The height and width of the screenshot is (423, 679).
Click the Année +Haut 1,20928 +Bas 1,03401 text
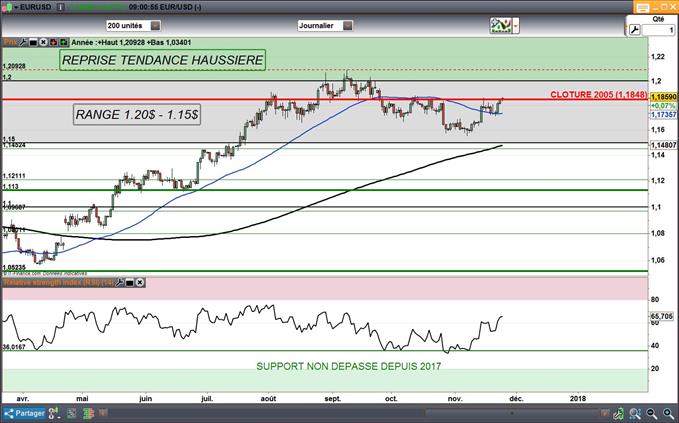pos(131,42)
